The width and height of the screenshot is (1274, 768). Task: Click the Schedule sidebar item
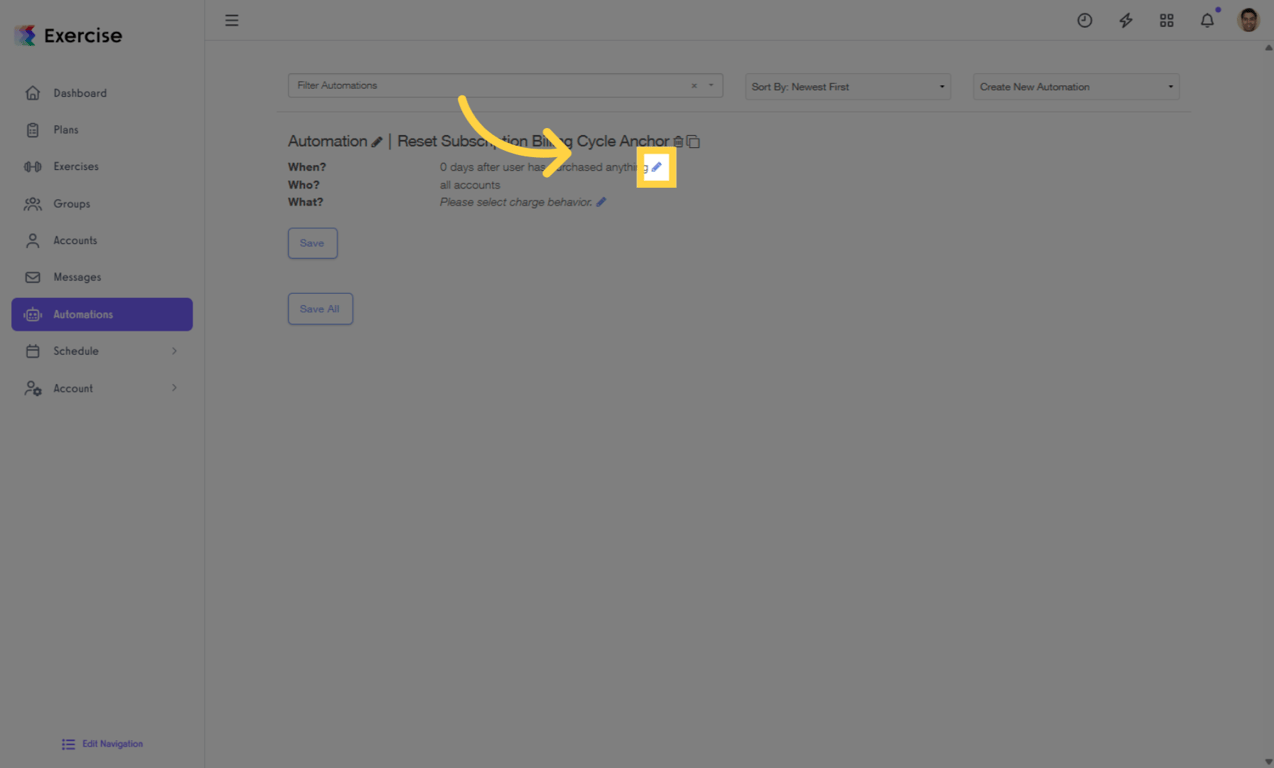pyautogui.click(x=102, y=351)
